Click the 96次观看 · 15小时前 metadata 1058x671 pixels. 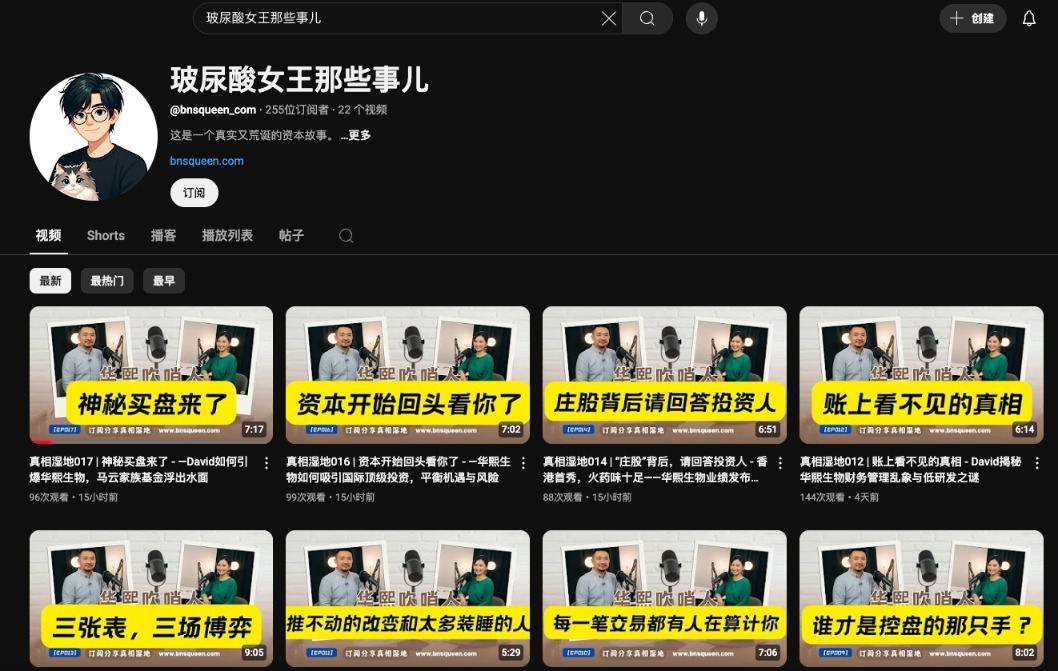74,498
